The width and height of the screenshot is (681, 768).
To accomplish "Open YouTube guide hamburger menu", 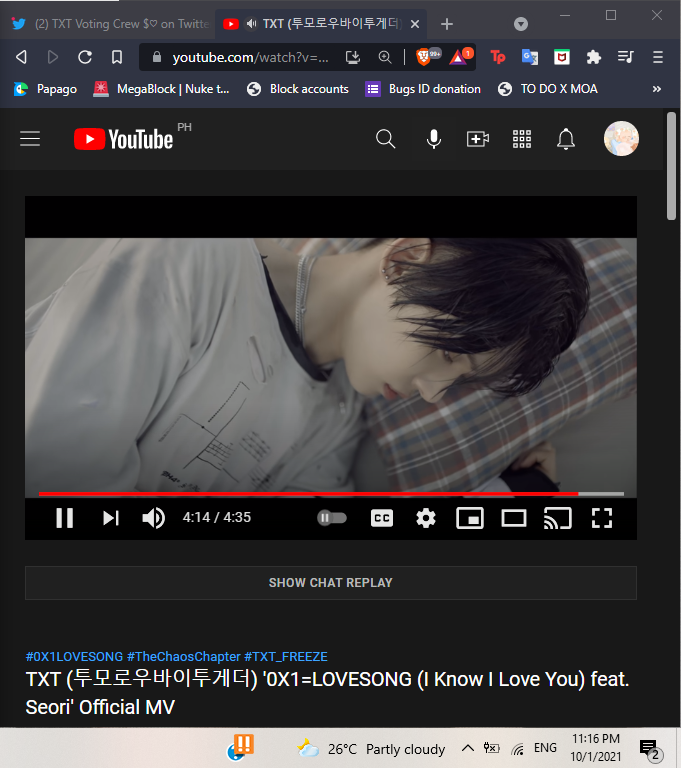I will [x=30, y=139].
